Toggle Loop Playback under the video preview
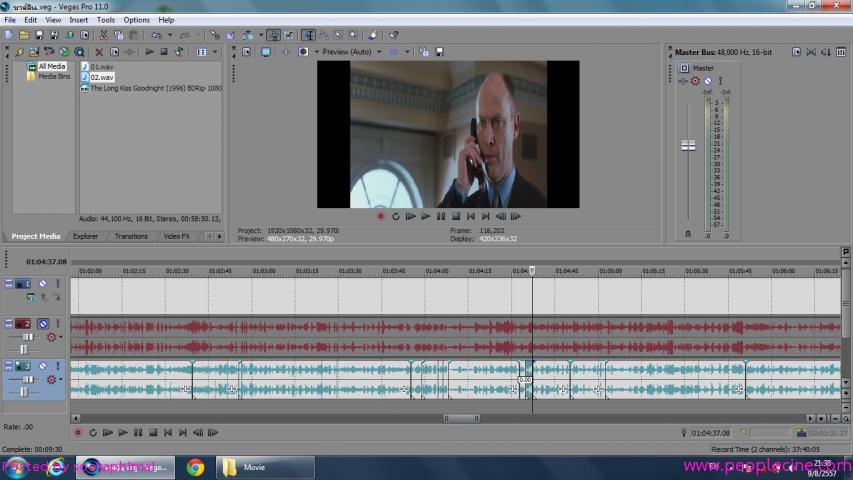853x480 pixels. (x=395, y=217)
